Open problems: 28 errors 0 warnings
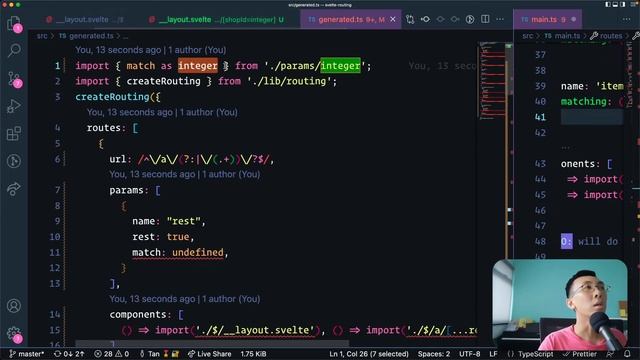 [111, 354]
